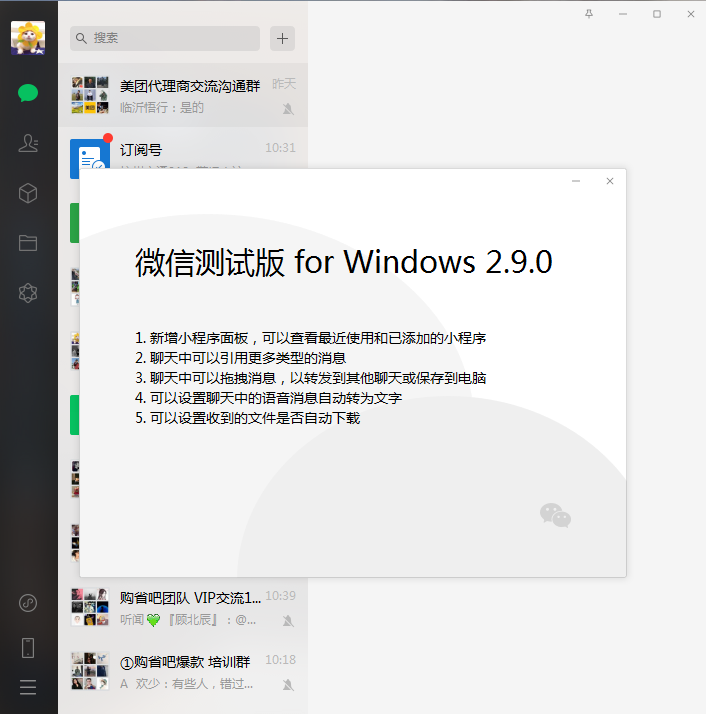Open the Moments aperture icon in the sidebar

pos(28,293)
